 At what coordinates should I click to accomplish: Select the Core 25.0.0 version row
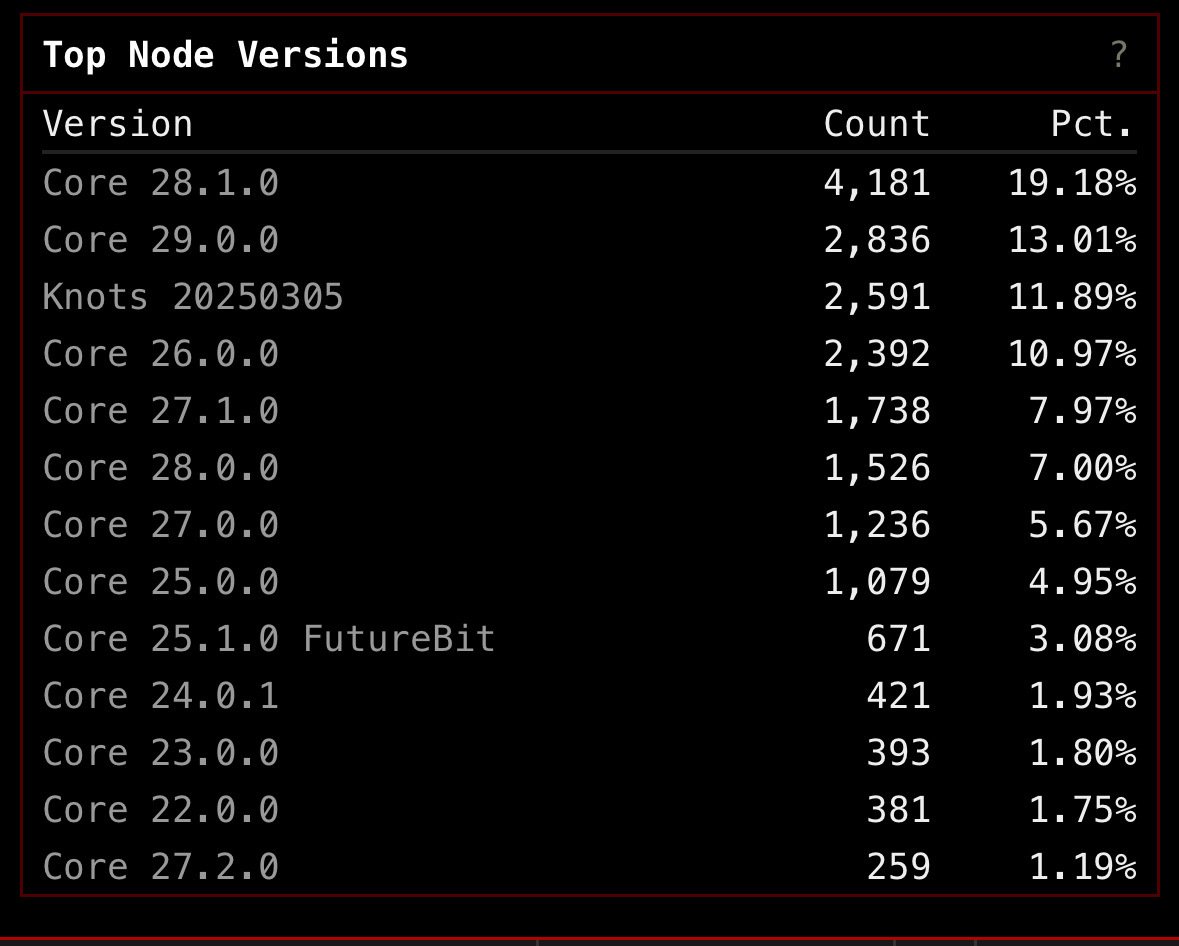point(590,581)
